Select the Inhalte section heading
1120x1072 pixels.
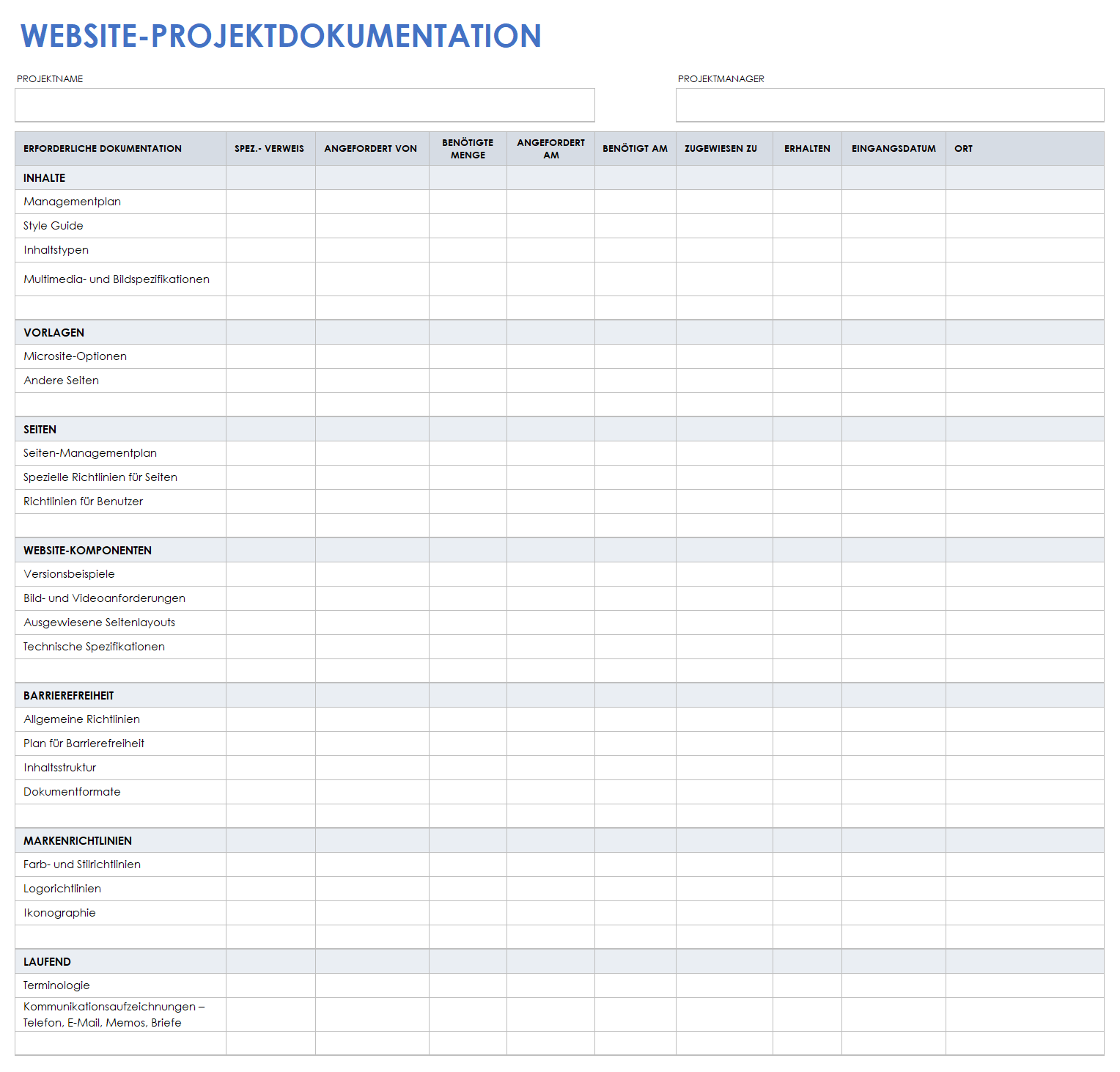click(x=45, y=178)
